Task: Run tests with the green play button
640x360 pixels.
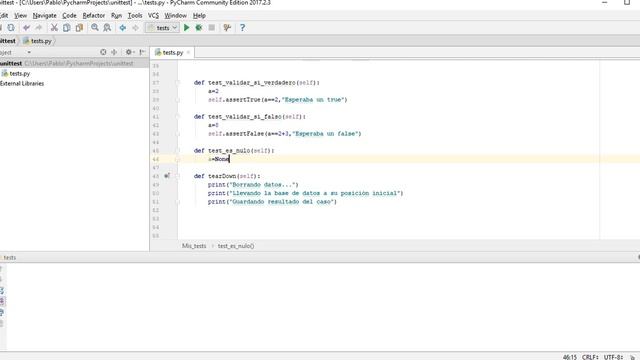Action: coord(187,28)
